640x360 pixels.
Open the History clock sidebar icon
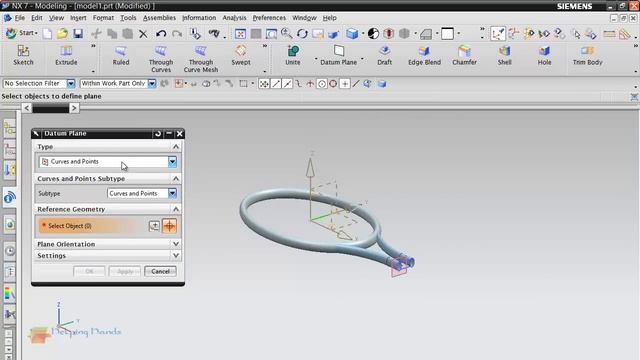tap(10, 250)
